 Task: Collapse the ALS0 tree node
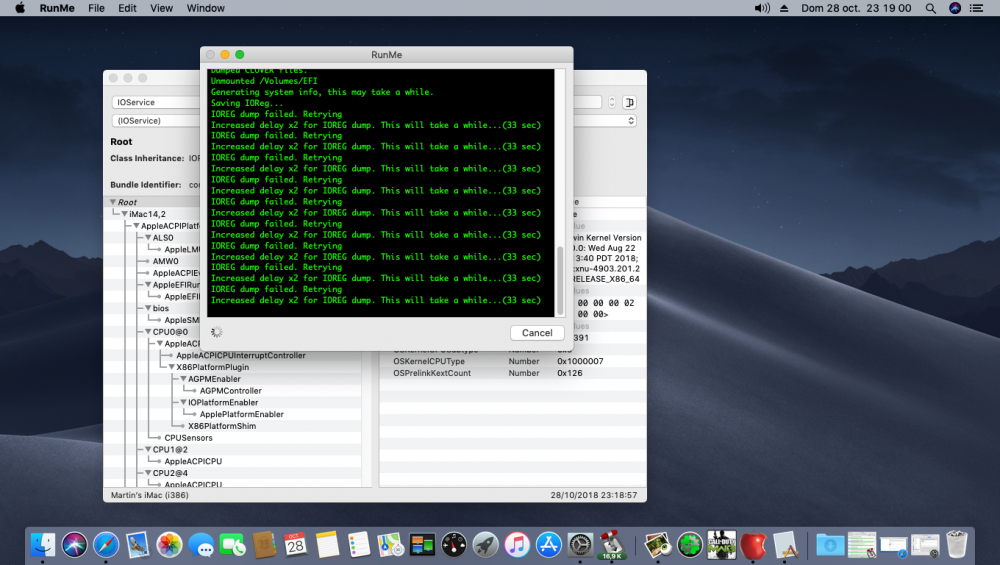(148, 238)
